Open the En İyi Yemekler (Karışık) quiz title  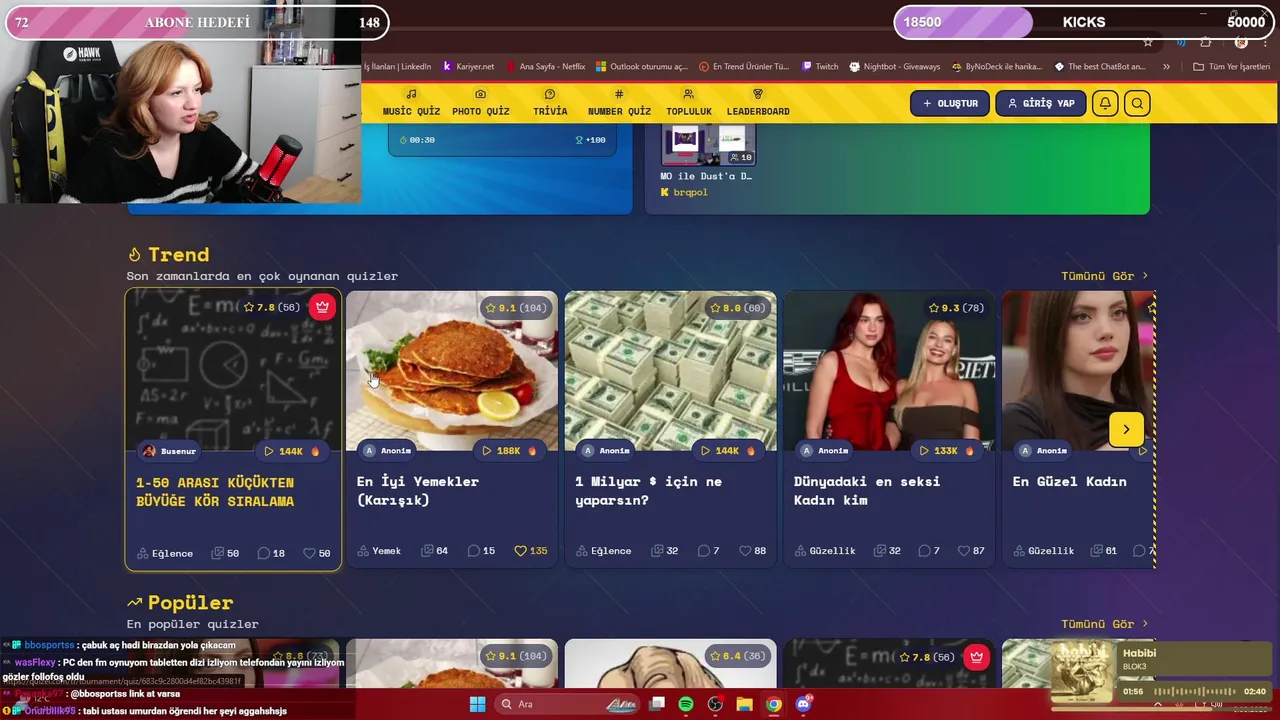coord(418,491)
